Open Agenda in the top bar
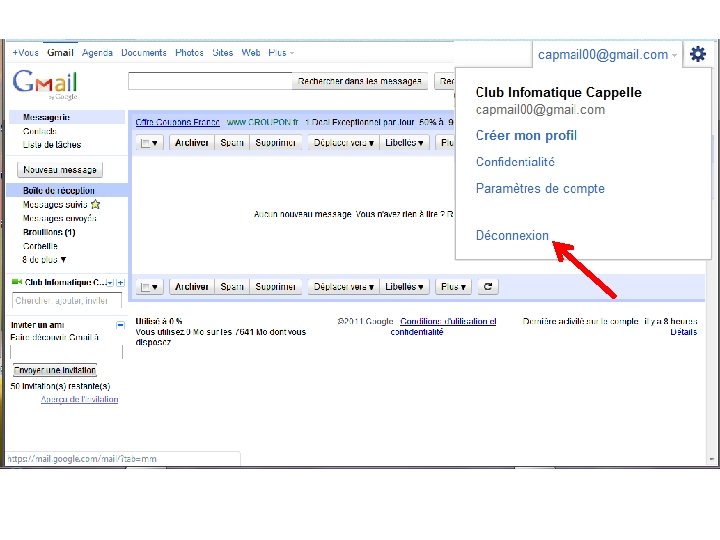 [x=97, y=53]
